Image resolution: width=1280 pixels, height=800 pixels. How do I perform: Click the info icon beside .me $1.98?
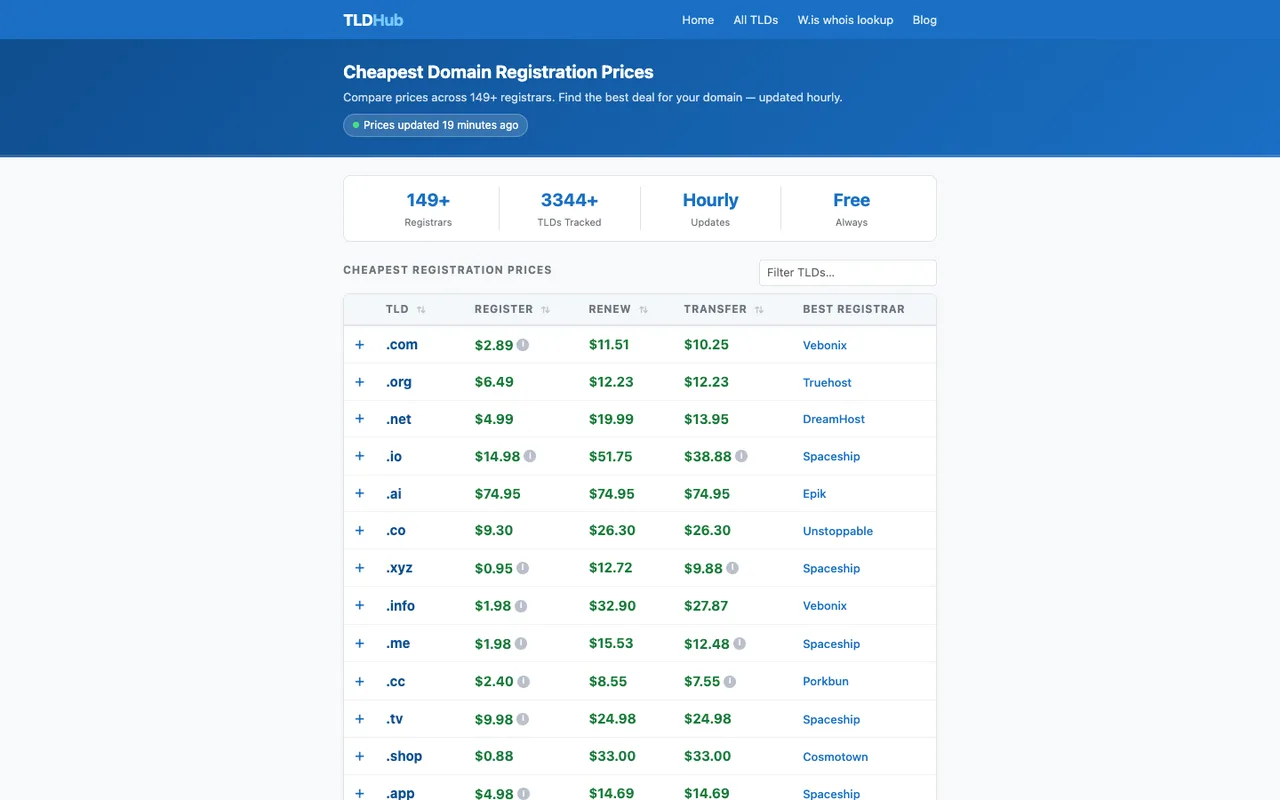(521, 644)
